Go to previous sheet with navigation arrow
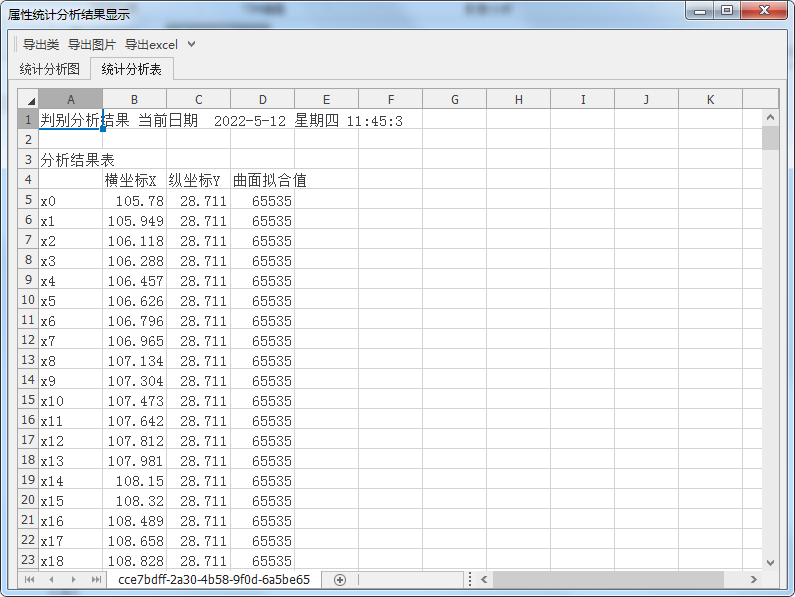 (50, 580)
